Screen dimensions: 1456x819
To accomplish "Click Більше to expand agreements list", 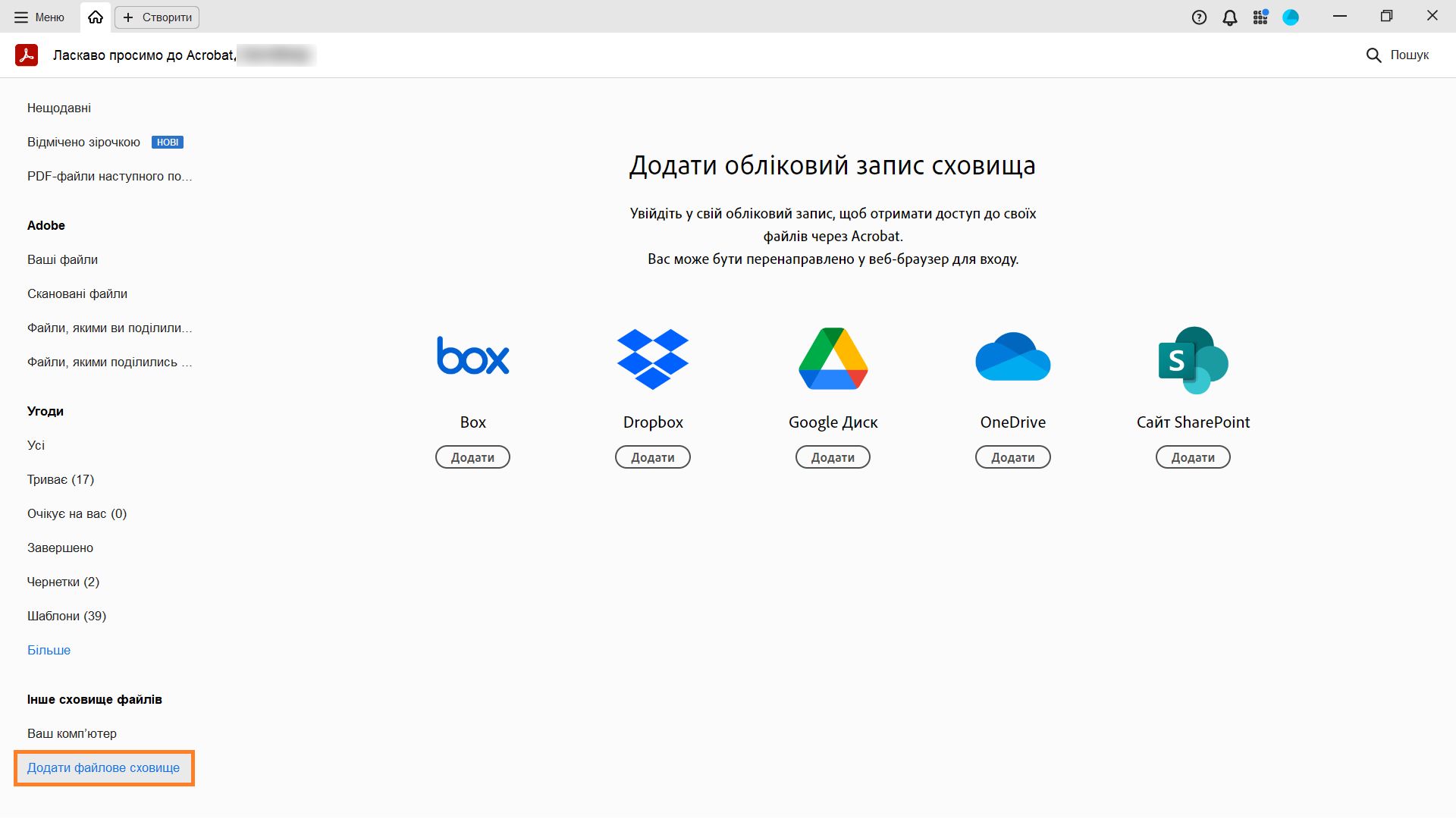I will click(49, 650).
